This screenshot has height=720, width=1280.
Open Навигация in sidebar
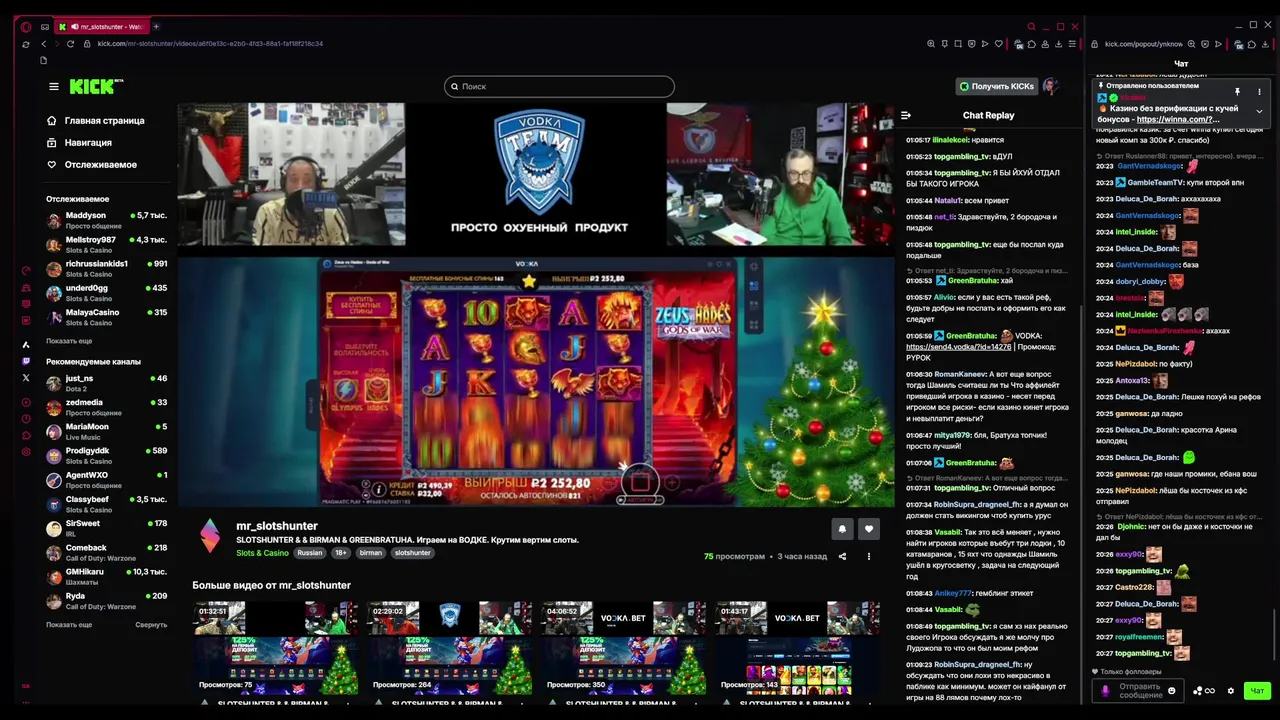tap(79, 142)
